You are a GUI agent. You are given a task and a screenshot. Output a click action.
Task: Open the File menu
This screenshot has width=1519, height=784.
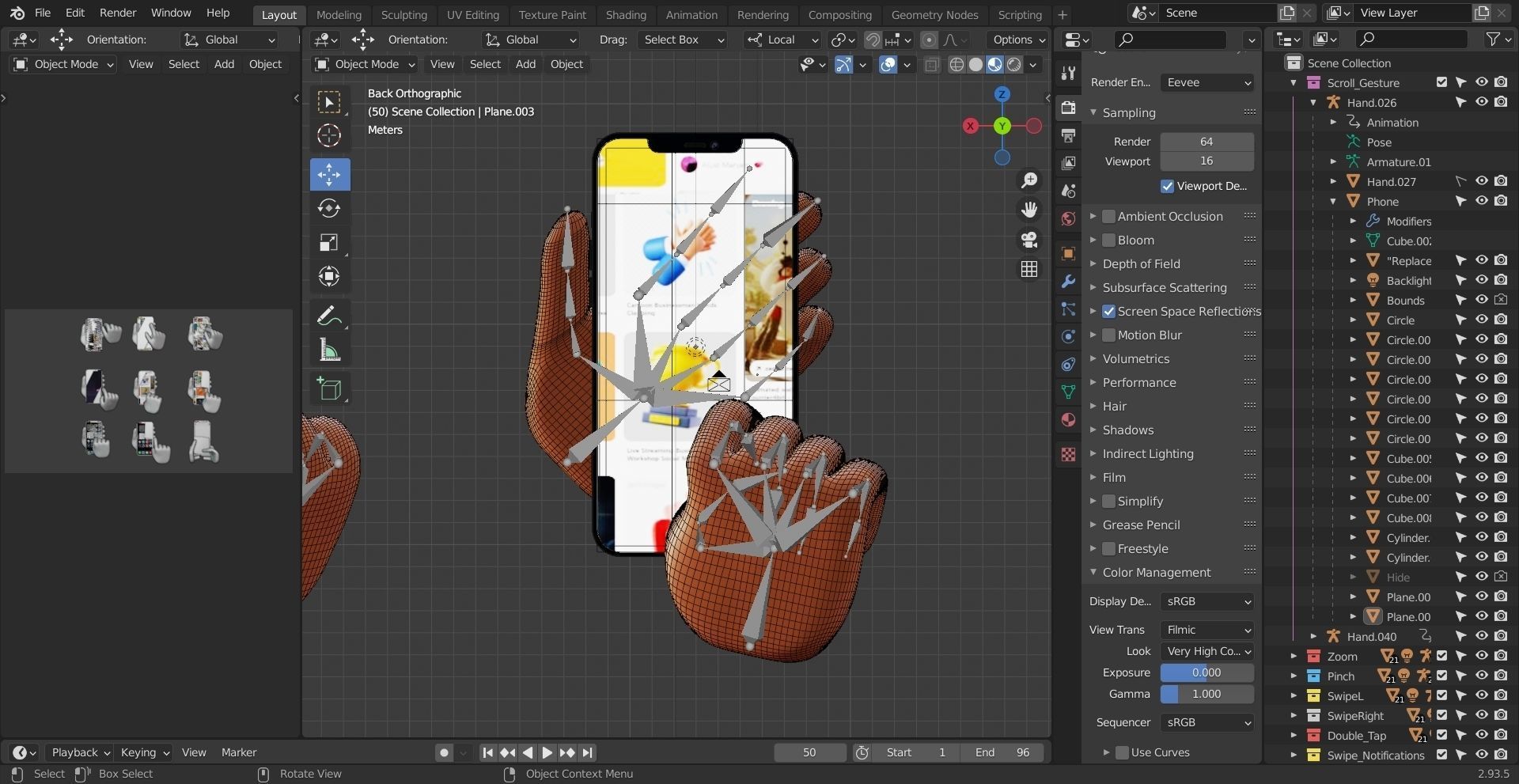(43, 13)
